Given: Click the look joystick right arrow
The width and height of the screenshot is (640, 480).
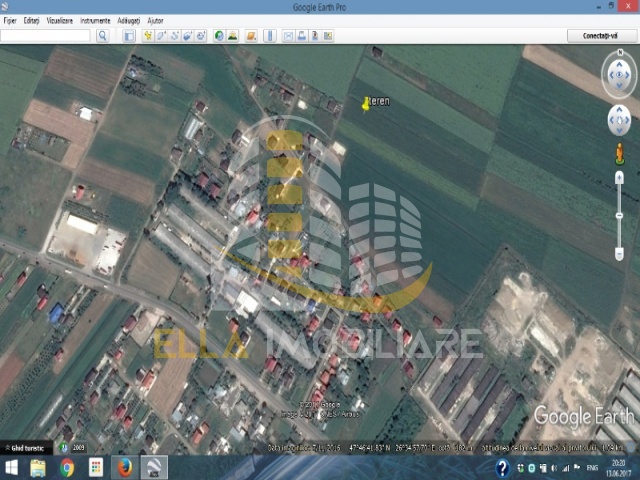Looking at the screenshot, I should click(x=629, y=75).
